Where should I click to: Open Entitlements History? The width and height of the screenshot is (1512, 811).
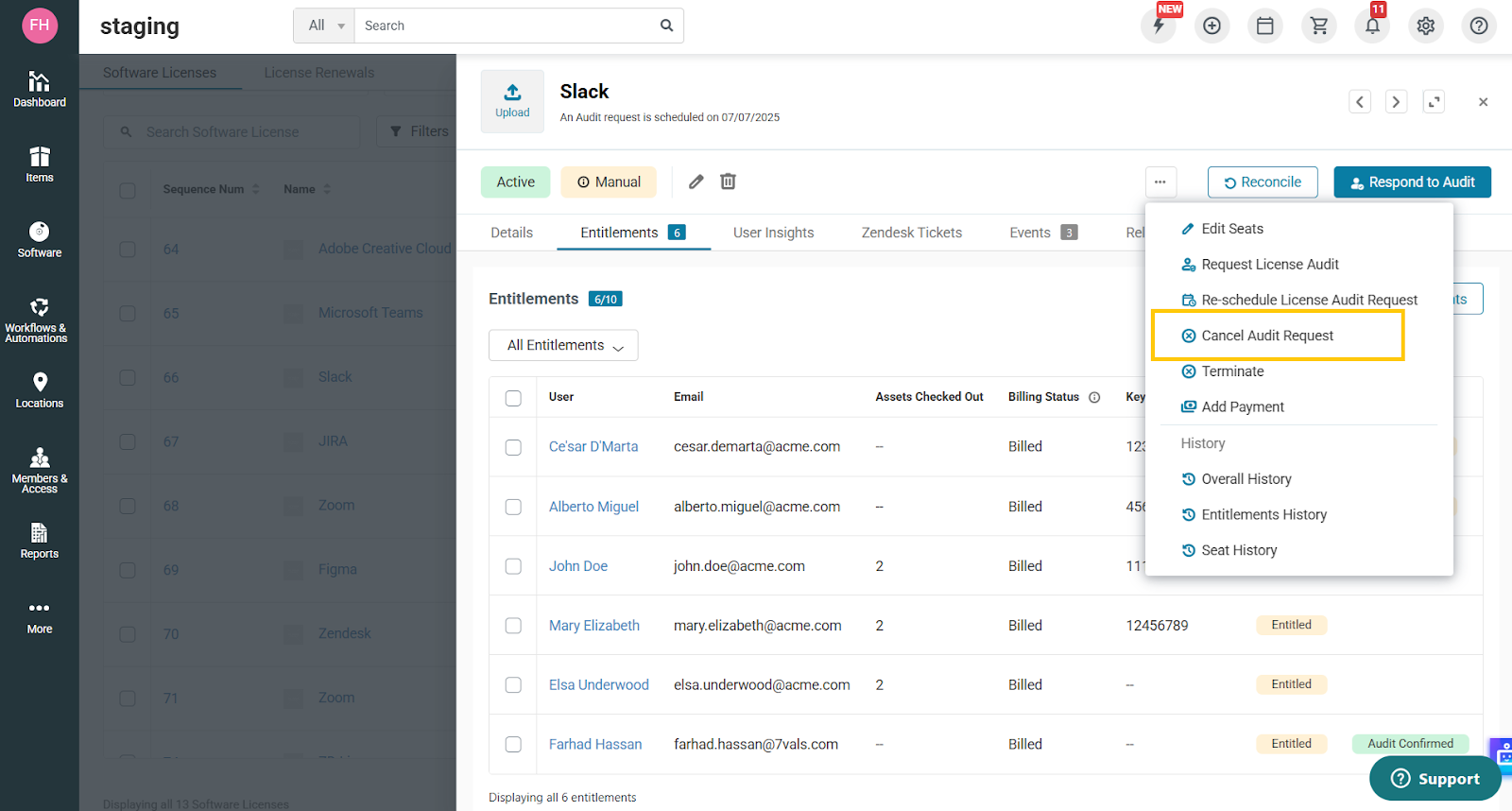[1254, 515]
